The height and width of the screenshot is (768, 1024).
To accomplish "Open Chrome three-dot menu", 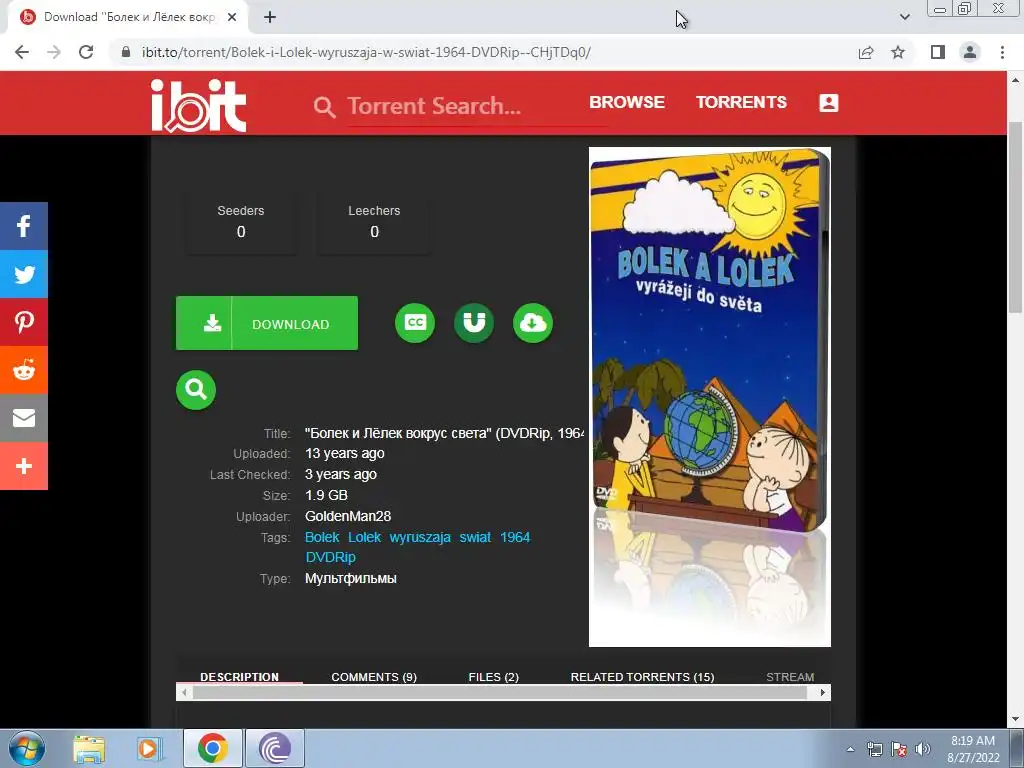I will (1002, 52).
